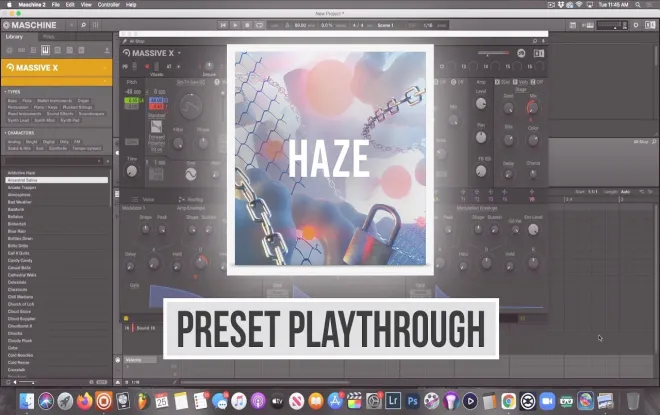The height and width of the screenshot is (415, 660).
Task: Click the Sound 16 slot
Action: pos(146,328)
